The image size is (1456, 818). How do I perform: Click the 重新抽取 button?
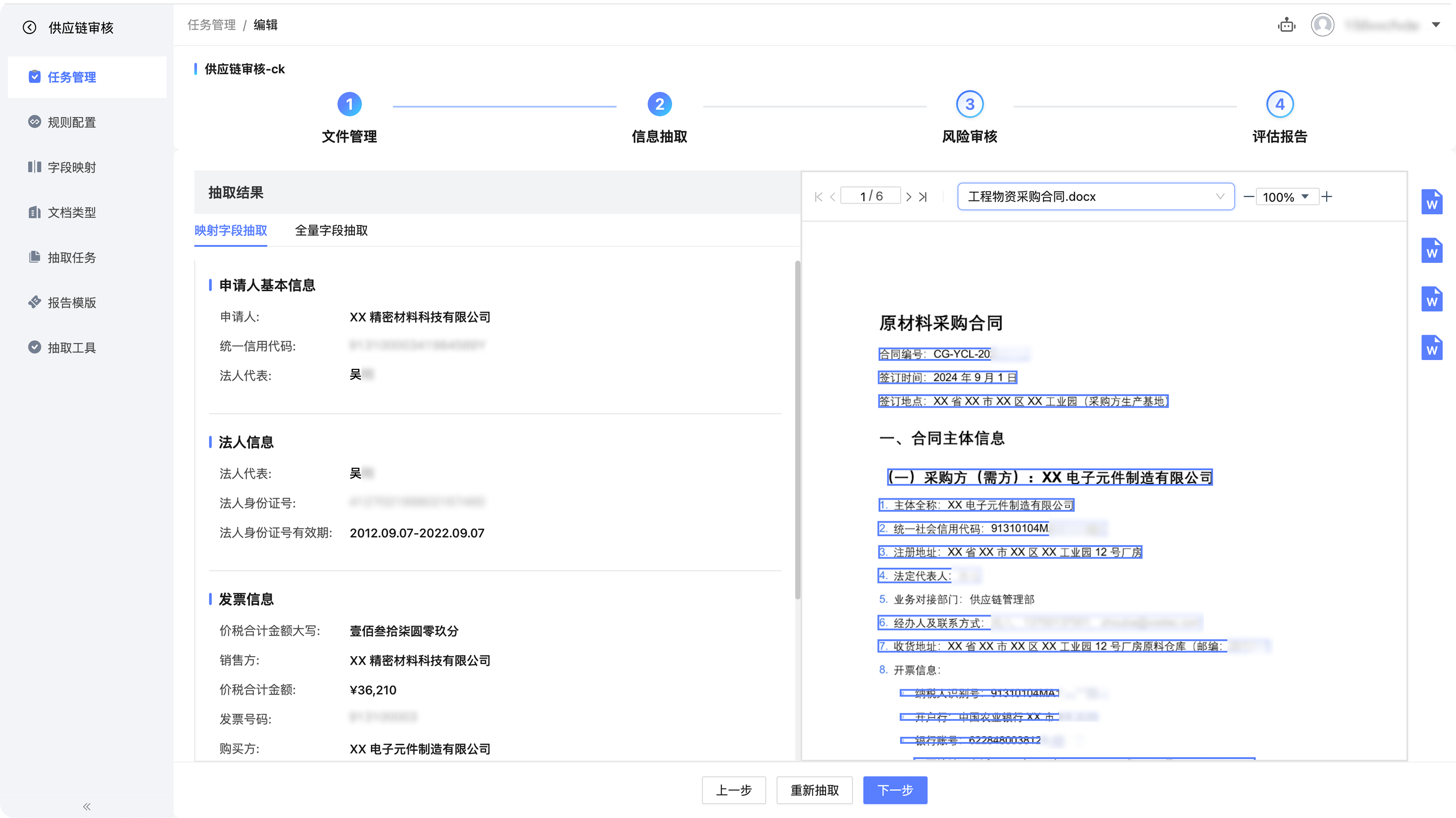[815, 790]
